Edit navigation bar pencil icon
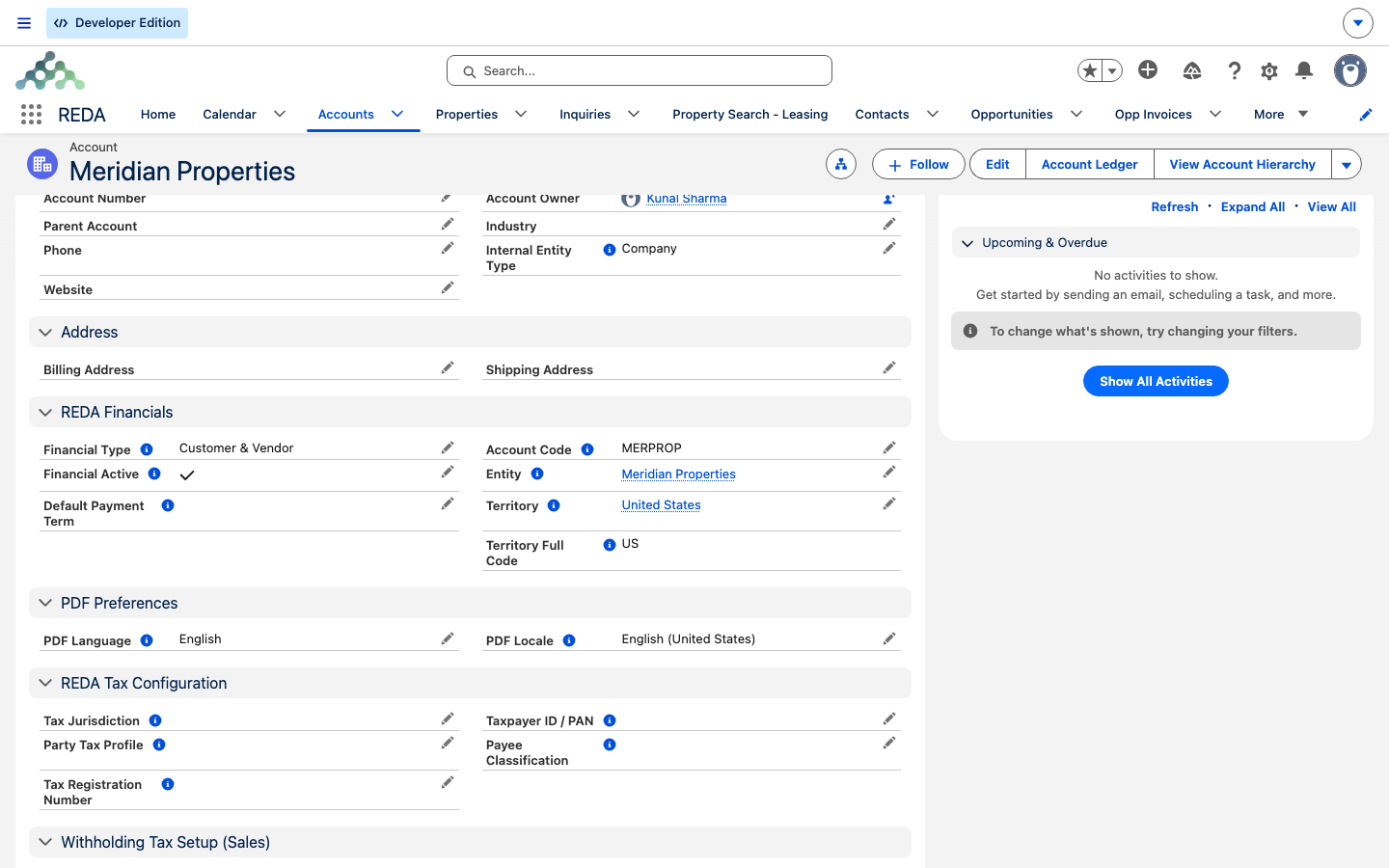This screenshot has height=868, width=1389. pos(1366,115)
